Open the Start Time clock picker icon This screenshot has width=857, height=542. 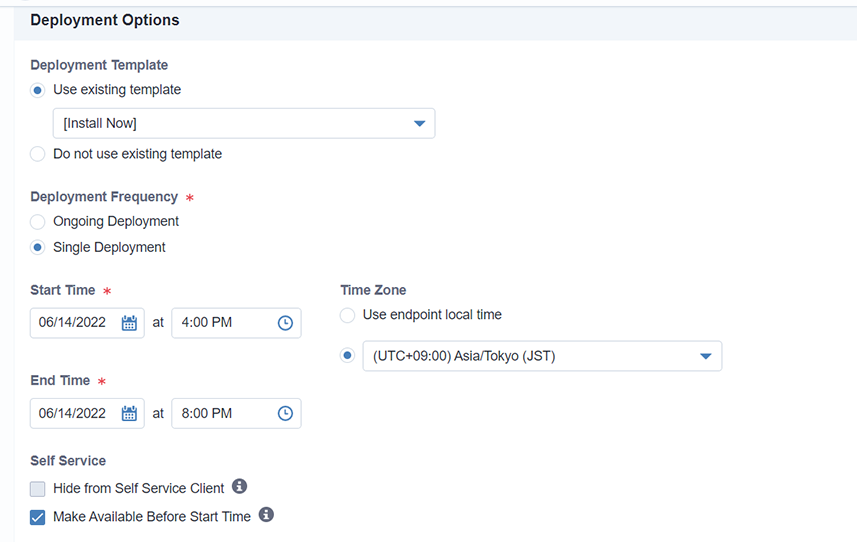285,323
